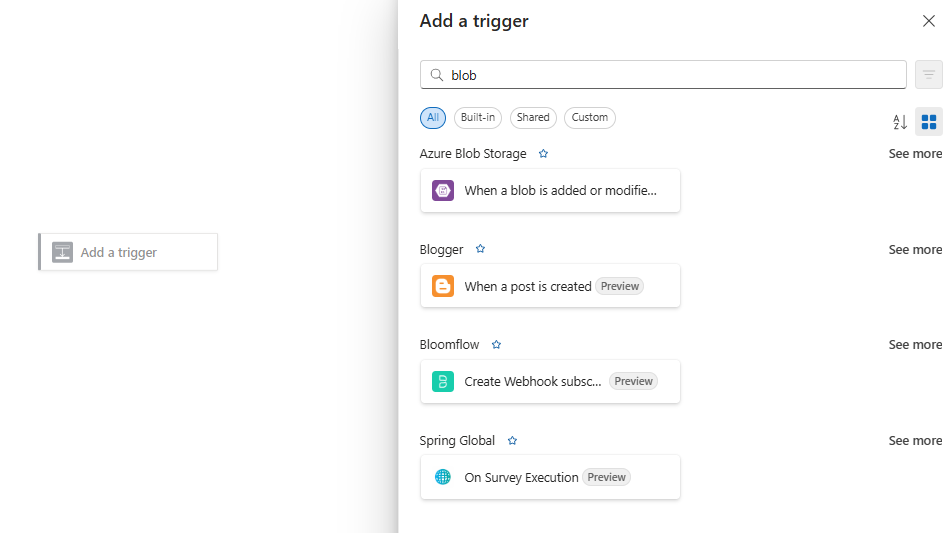This screenshot has height=533, width=948.
Task: Choose the Custom filter tab
Action: point(590,118)
